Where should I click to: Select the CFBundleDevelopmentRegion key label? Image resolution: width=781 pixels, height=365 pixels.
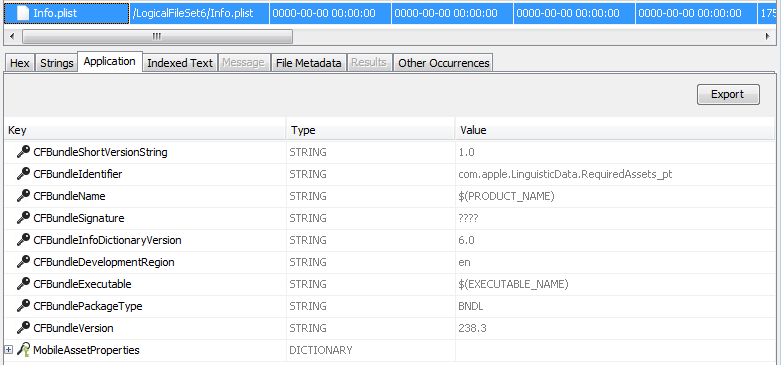pyautogui.click(x=104, y=262)
